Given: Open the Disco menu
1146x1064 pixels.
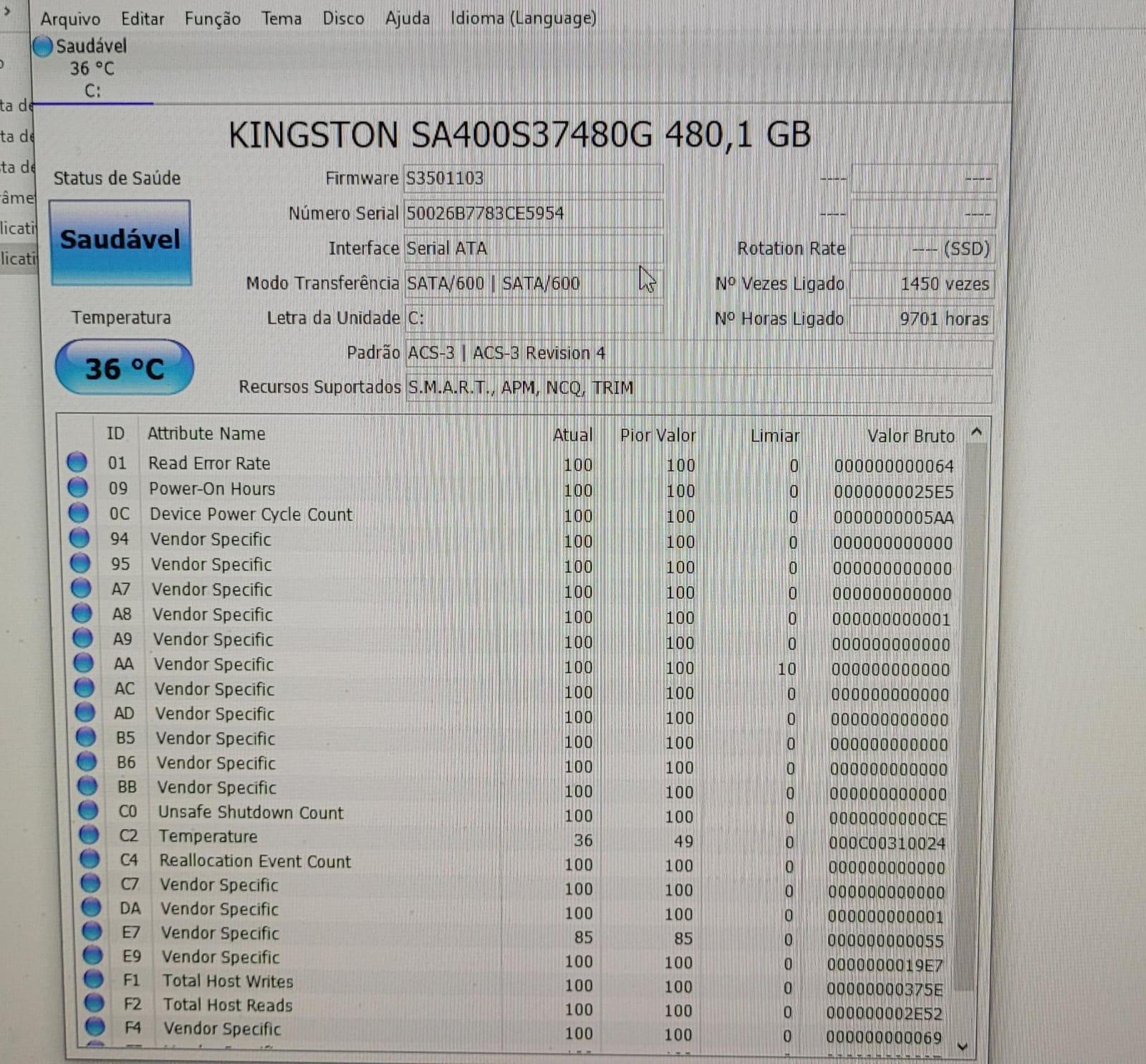Looking at the screenshot, I should point(343,19).
